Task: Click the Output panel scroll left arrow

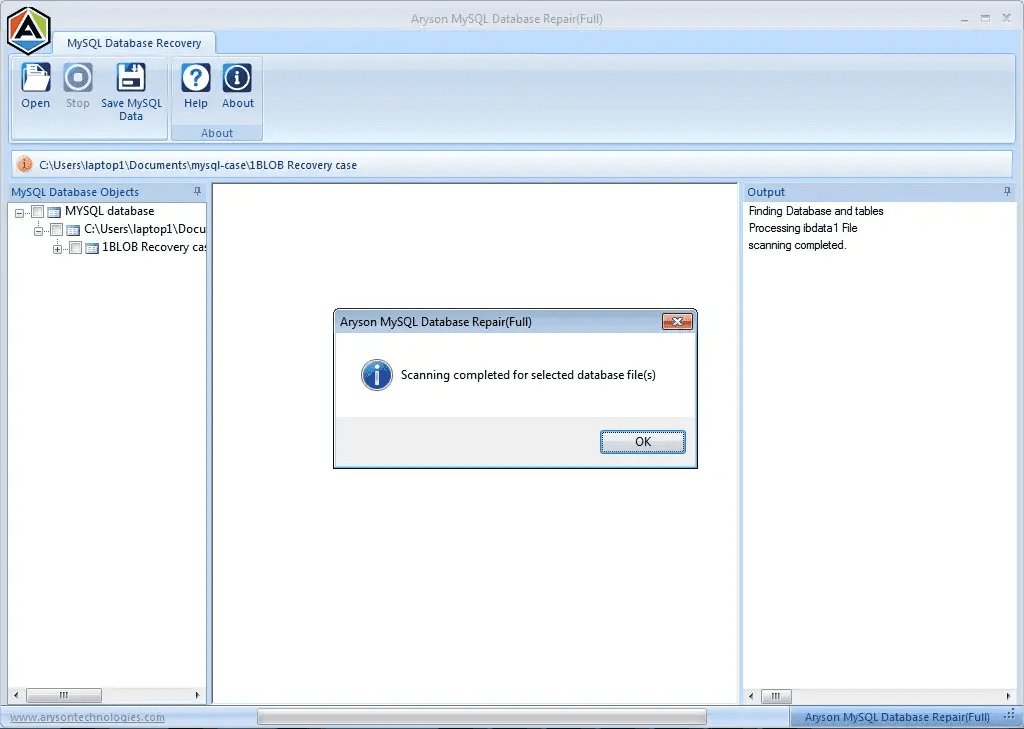Action: [x=751, y=696]
